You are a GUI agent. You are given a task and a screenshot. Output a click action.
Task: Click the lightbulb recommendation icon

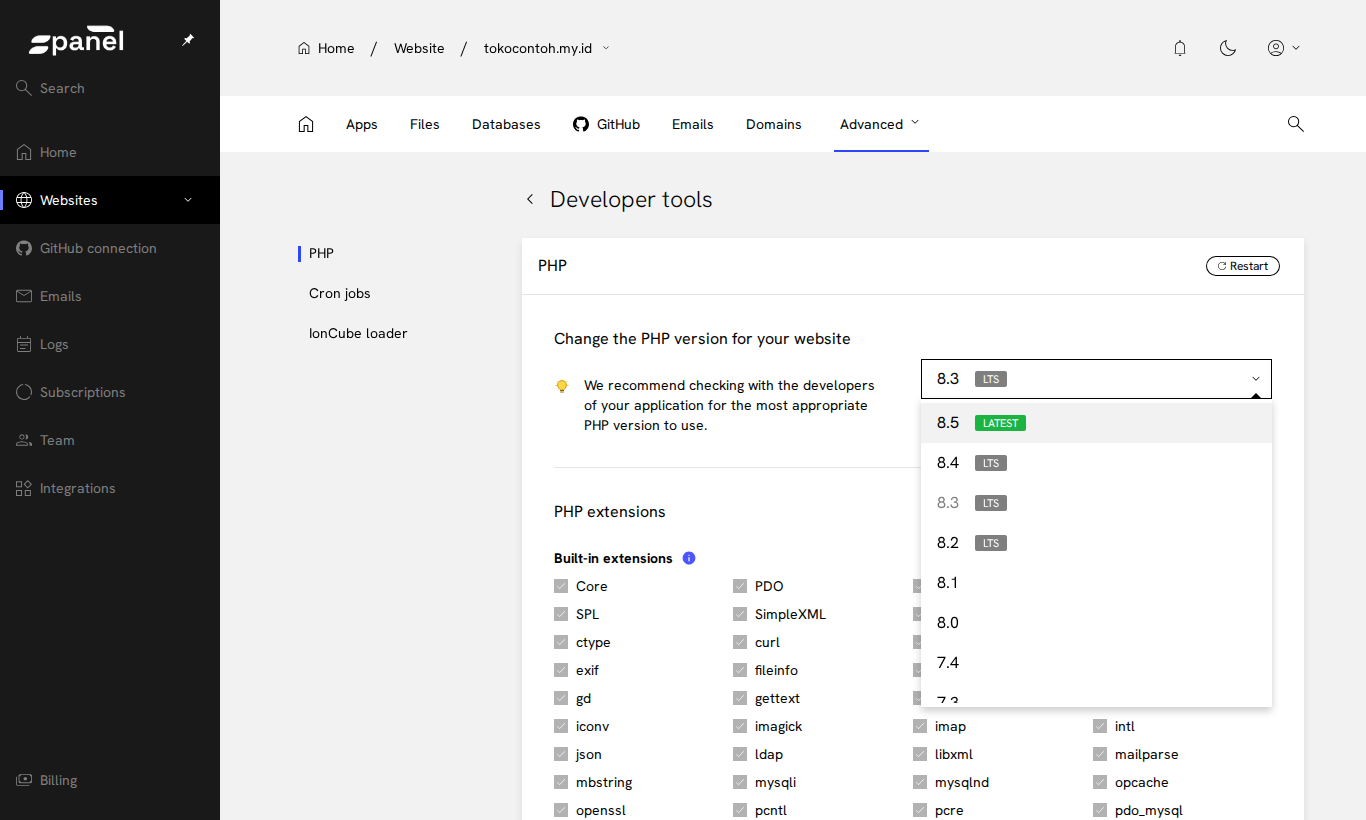click(562, 386)
